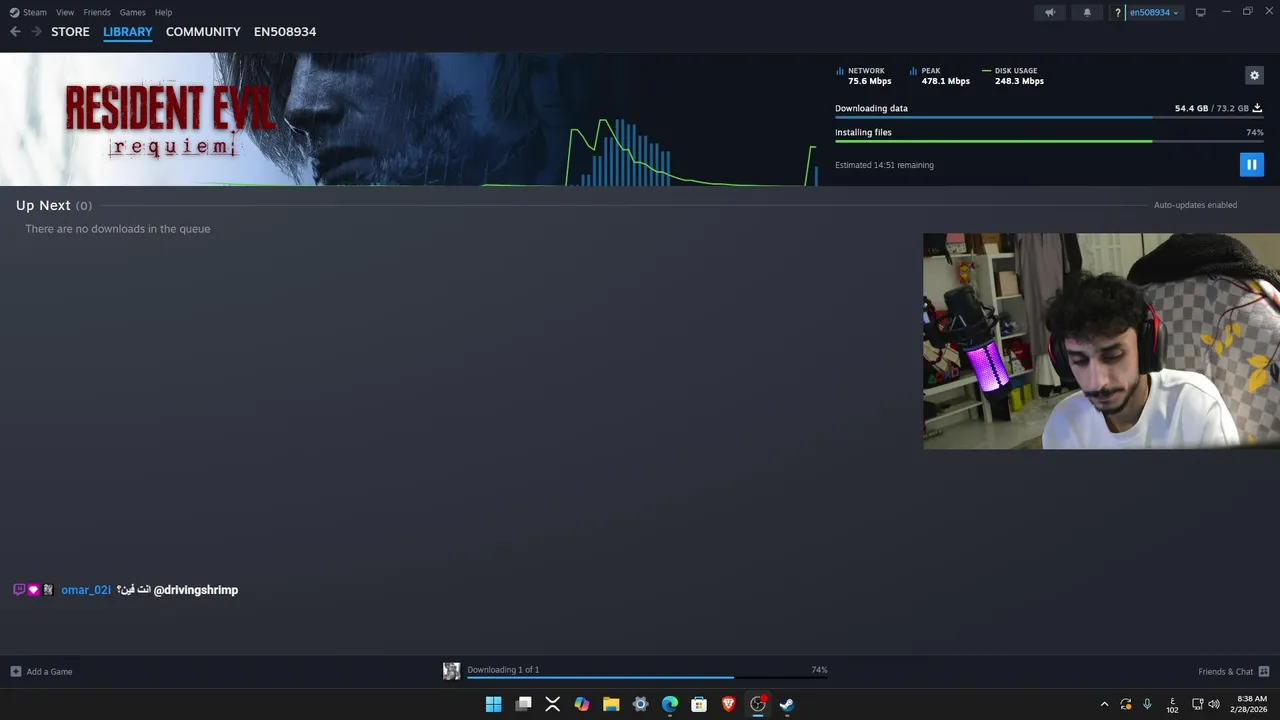The width and height of the screenshot is (1280, 720).
Task: Click the NETWORK 75.6 Mbps readout
Action: 864,76
